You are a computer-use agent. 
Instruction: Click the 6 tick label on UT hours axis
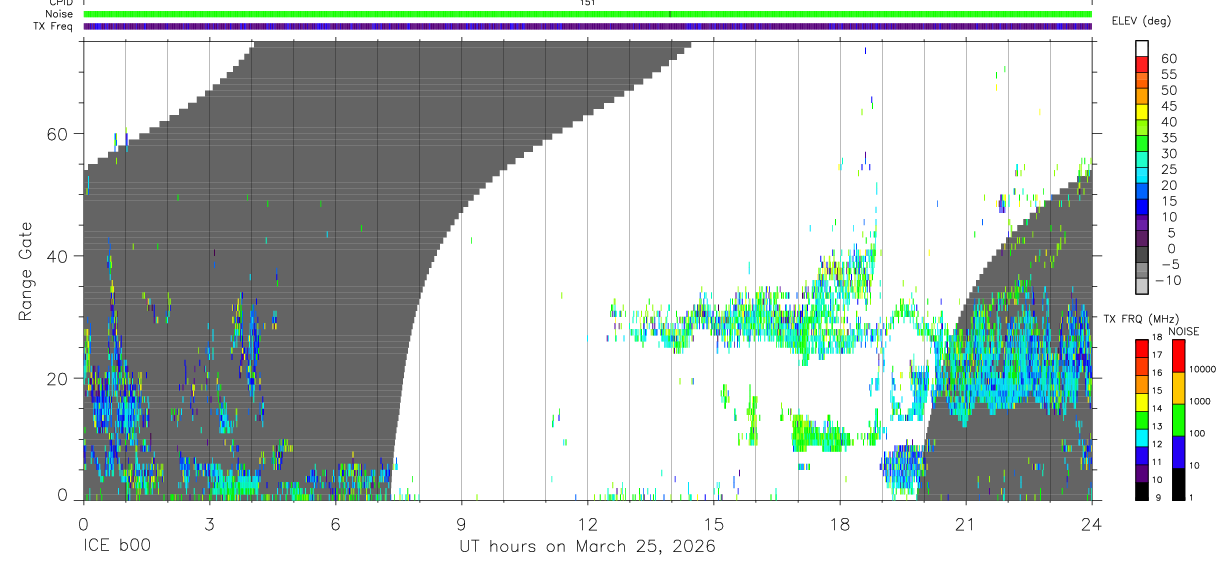coord(335,523)
